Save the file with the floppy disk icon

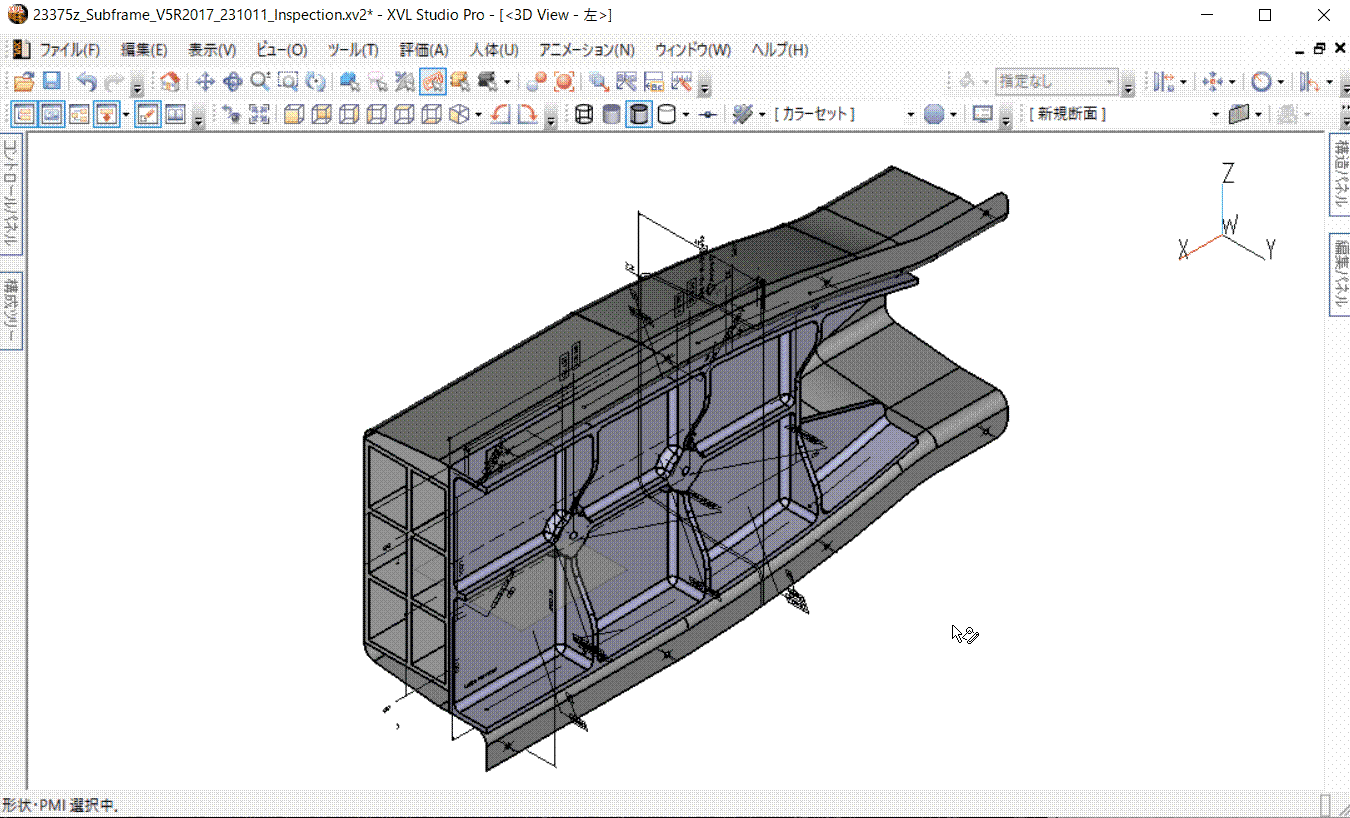(51, 82)
